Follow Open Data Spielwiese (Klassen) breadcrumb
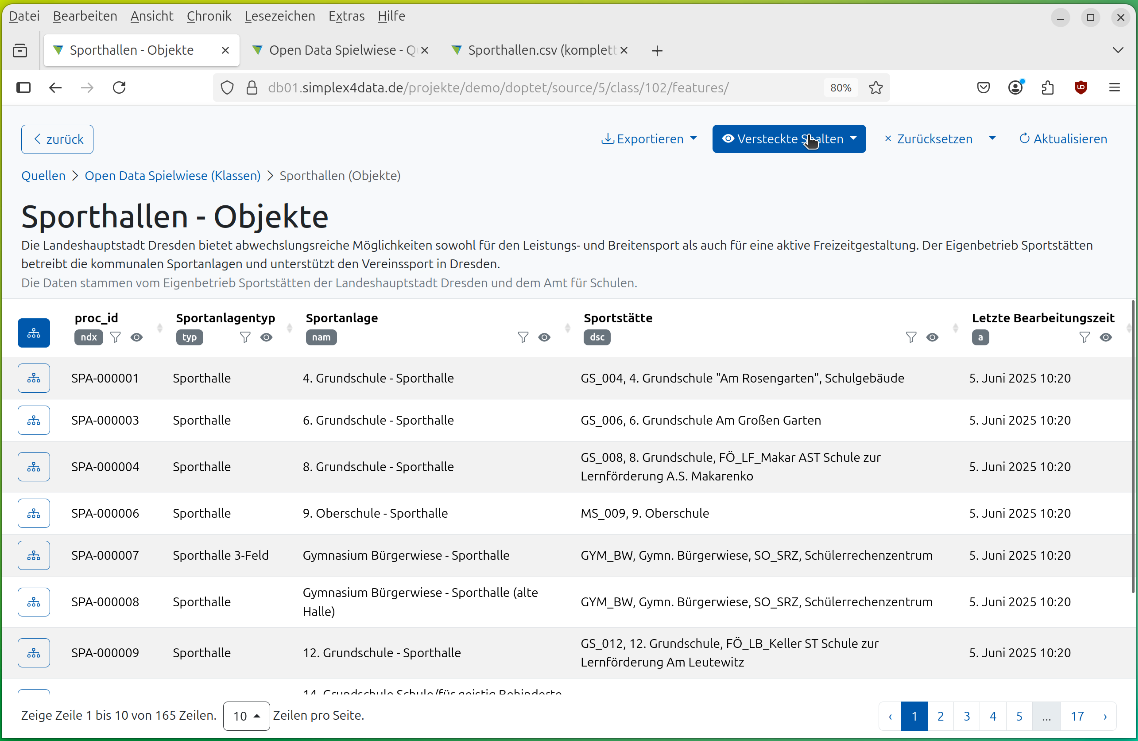The height and width of the screenshot is (741, 1138). pos(173,176)
